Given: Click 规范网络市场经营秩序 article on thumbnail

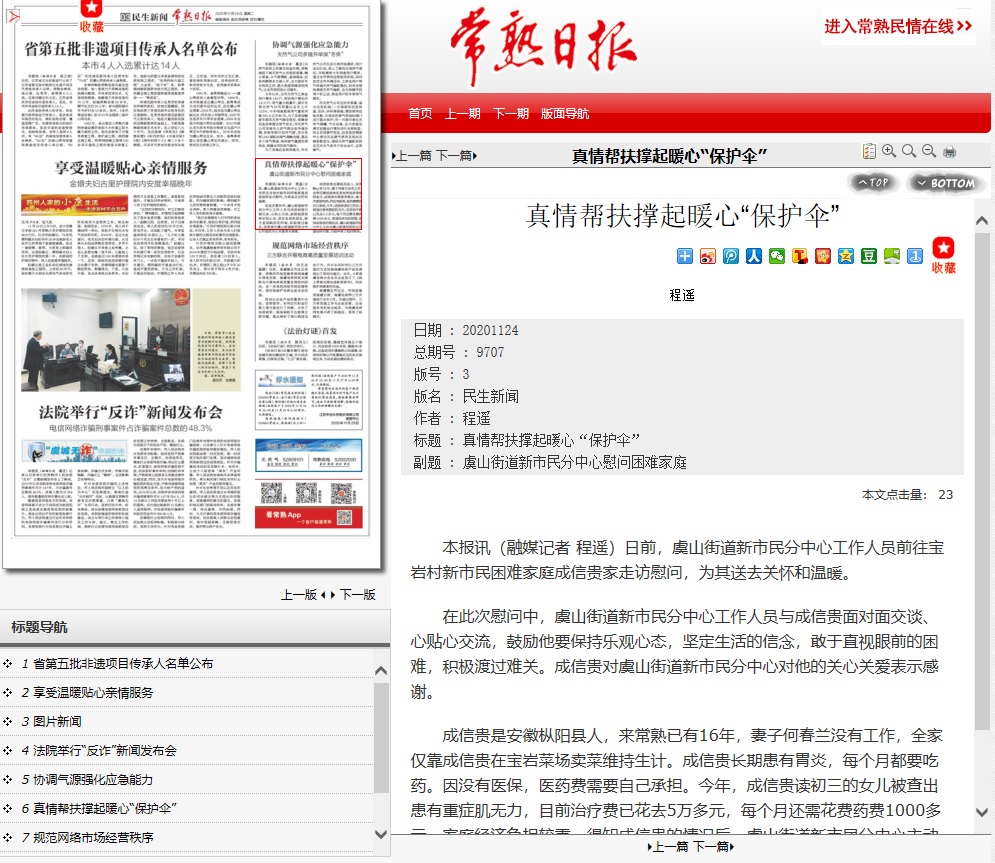Looking at the screenshot, I should coord(310,278).
